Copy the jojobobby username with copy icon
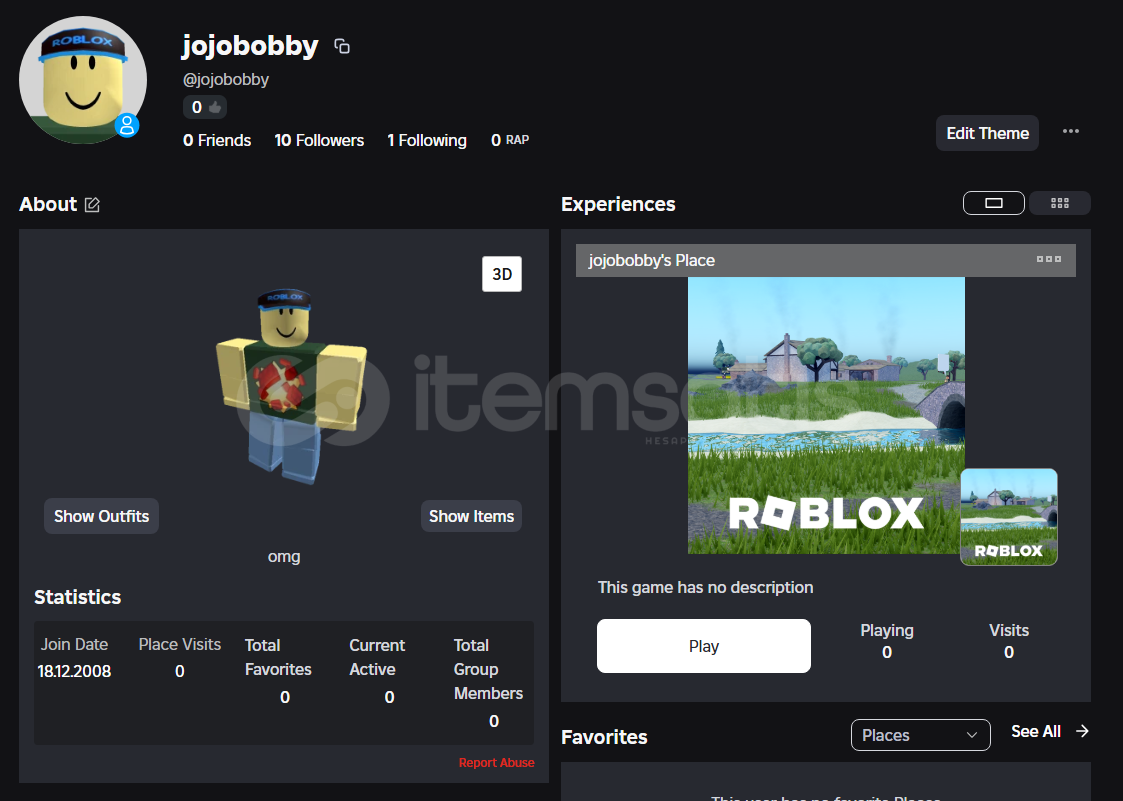 point(342,47)
